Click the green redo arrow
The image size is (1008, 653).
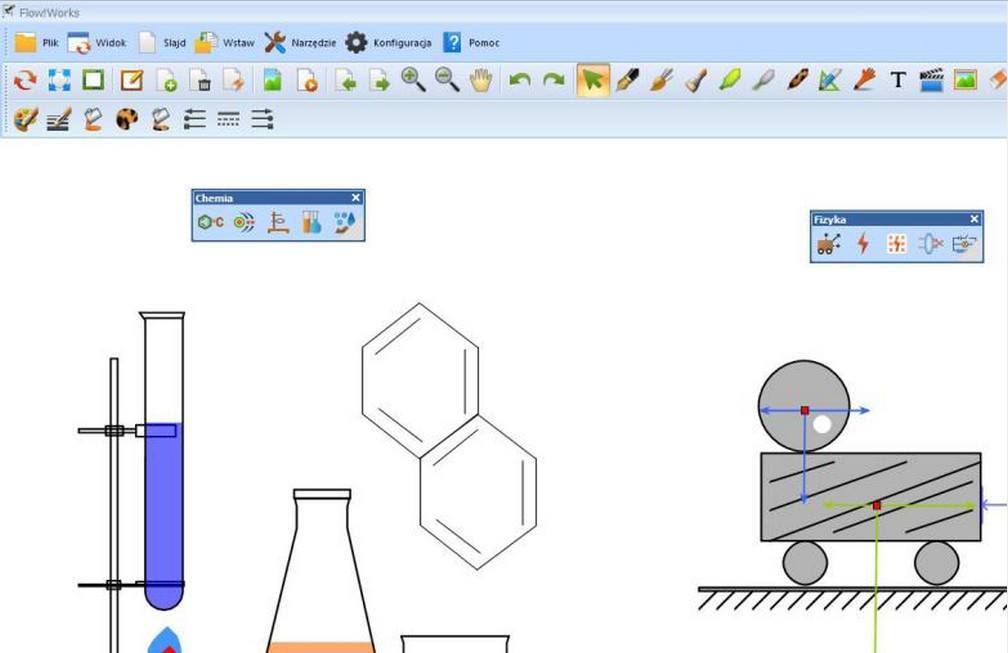click(x=554, y=80)
